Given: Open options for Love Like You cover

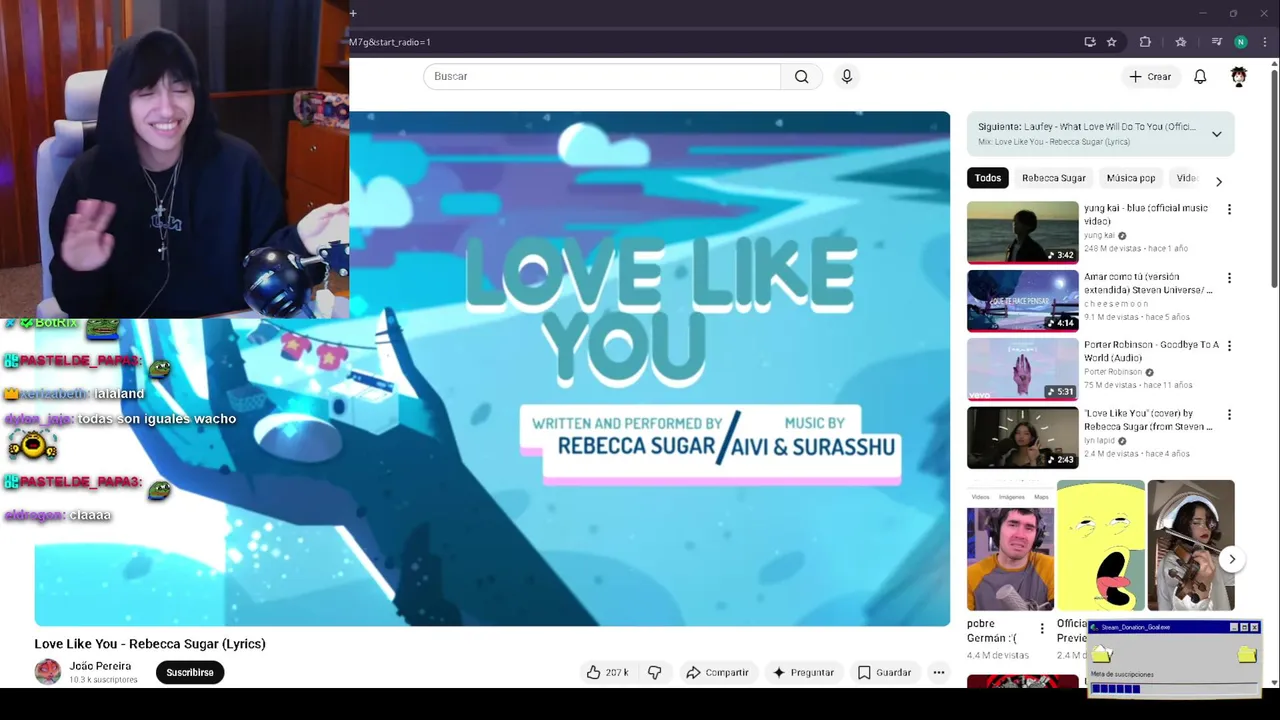Looking at the screenshot, I should point(1229,414).
